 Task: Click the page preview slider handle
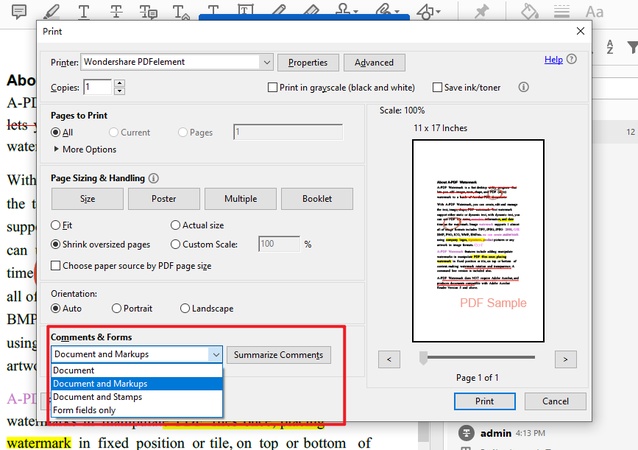(423, 358)
